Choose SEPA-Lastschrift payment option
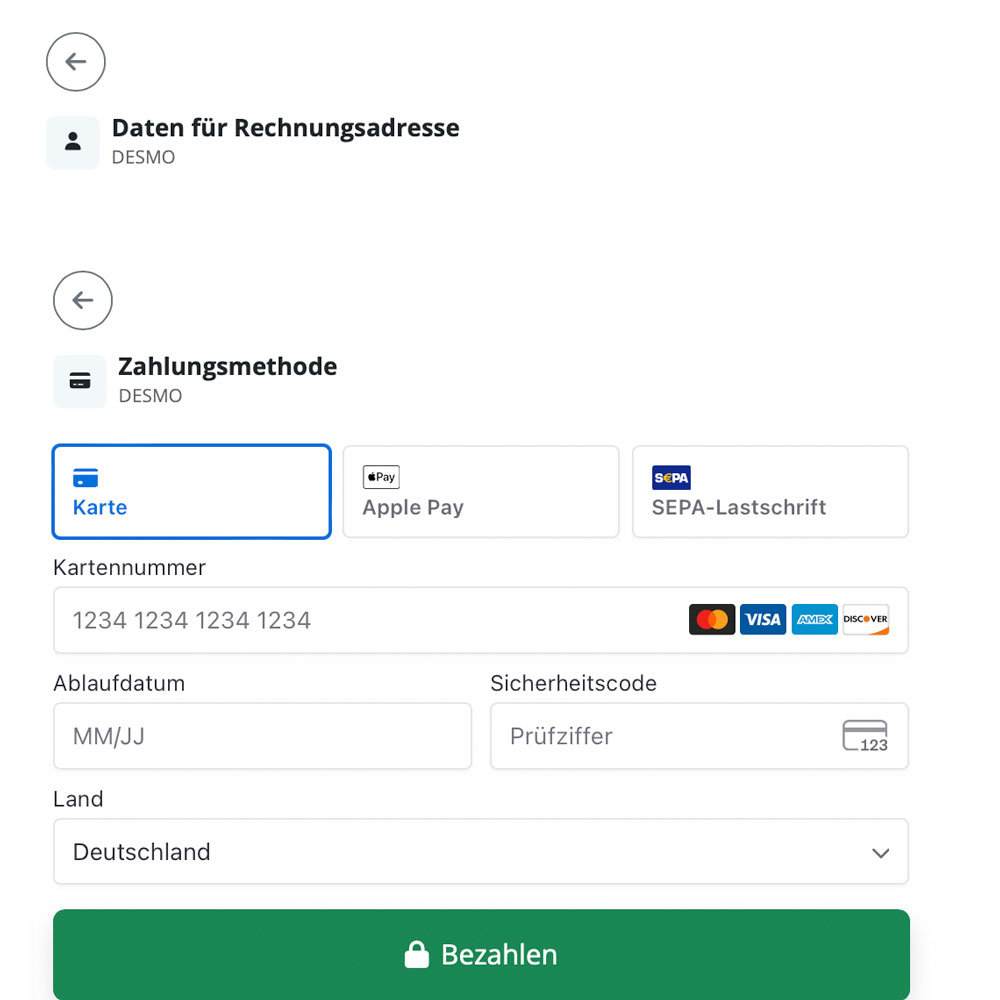The image size is (1000, 1000). coord(770,492)
